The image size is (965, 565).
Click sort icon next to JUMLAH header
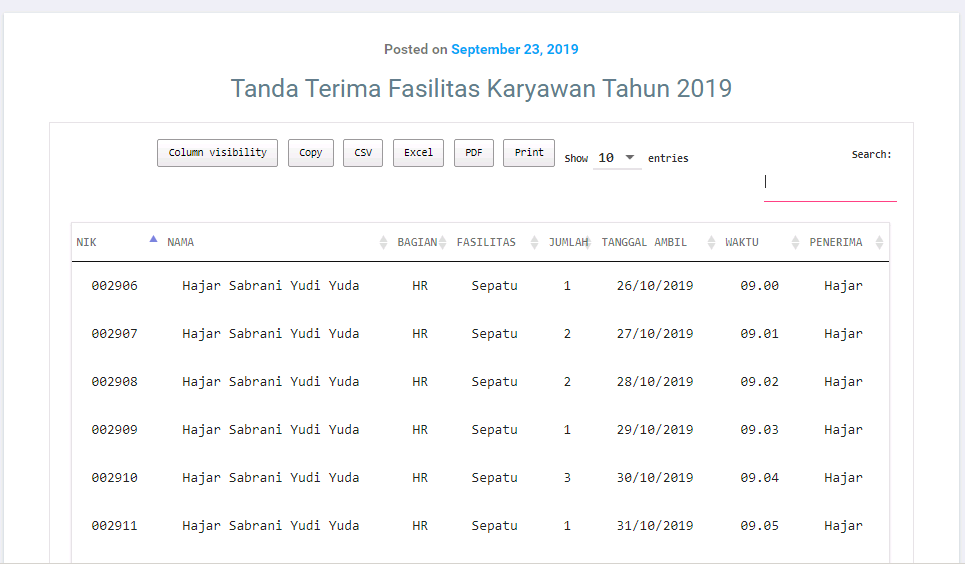pyautogui.click(x=588, y=243)
